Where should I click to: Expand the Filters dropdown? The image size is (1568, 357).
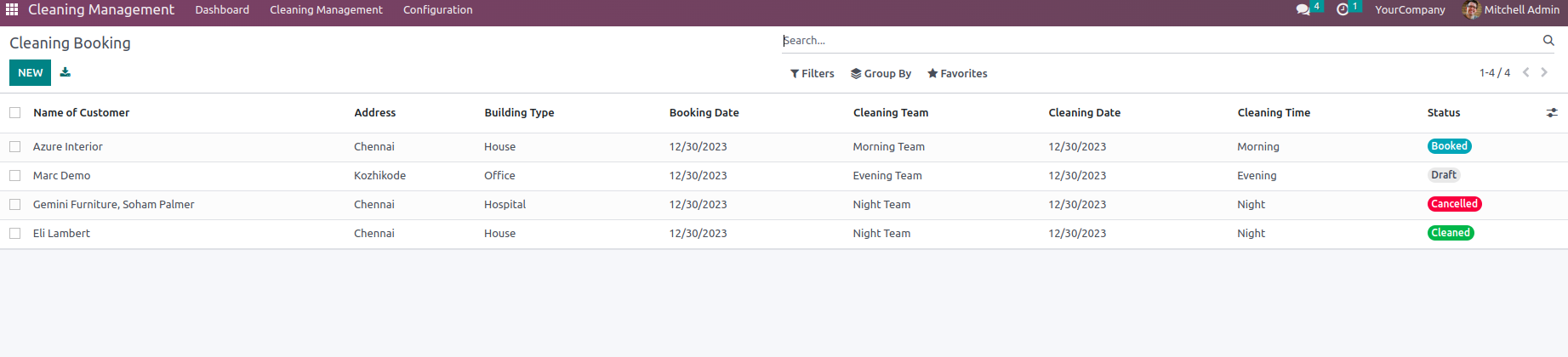812,73
